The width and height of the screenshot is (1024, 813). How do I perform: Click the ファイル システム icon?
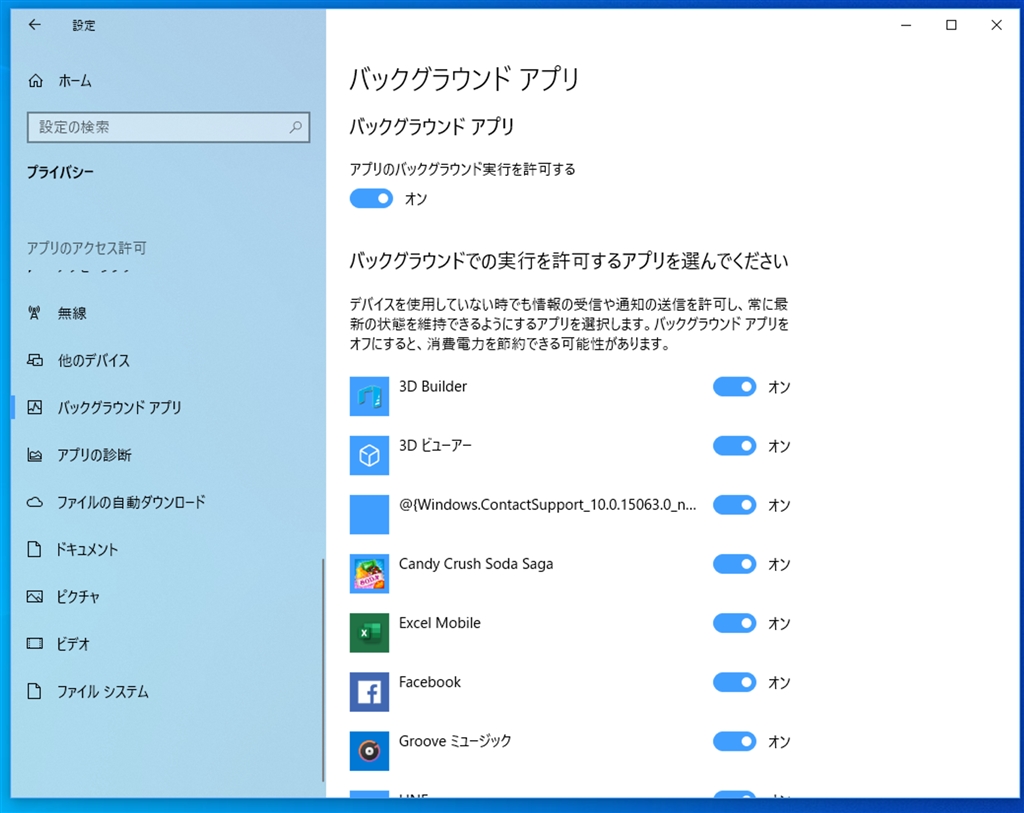click(35, 691)
